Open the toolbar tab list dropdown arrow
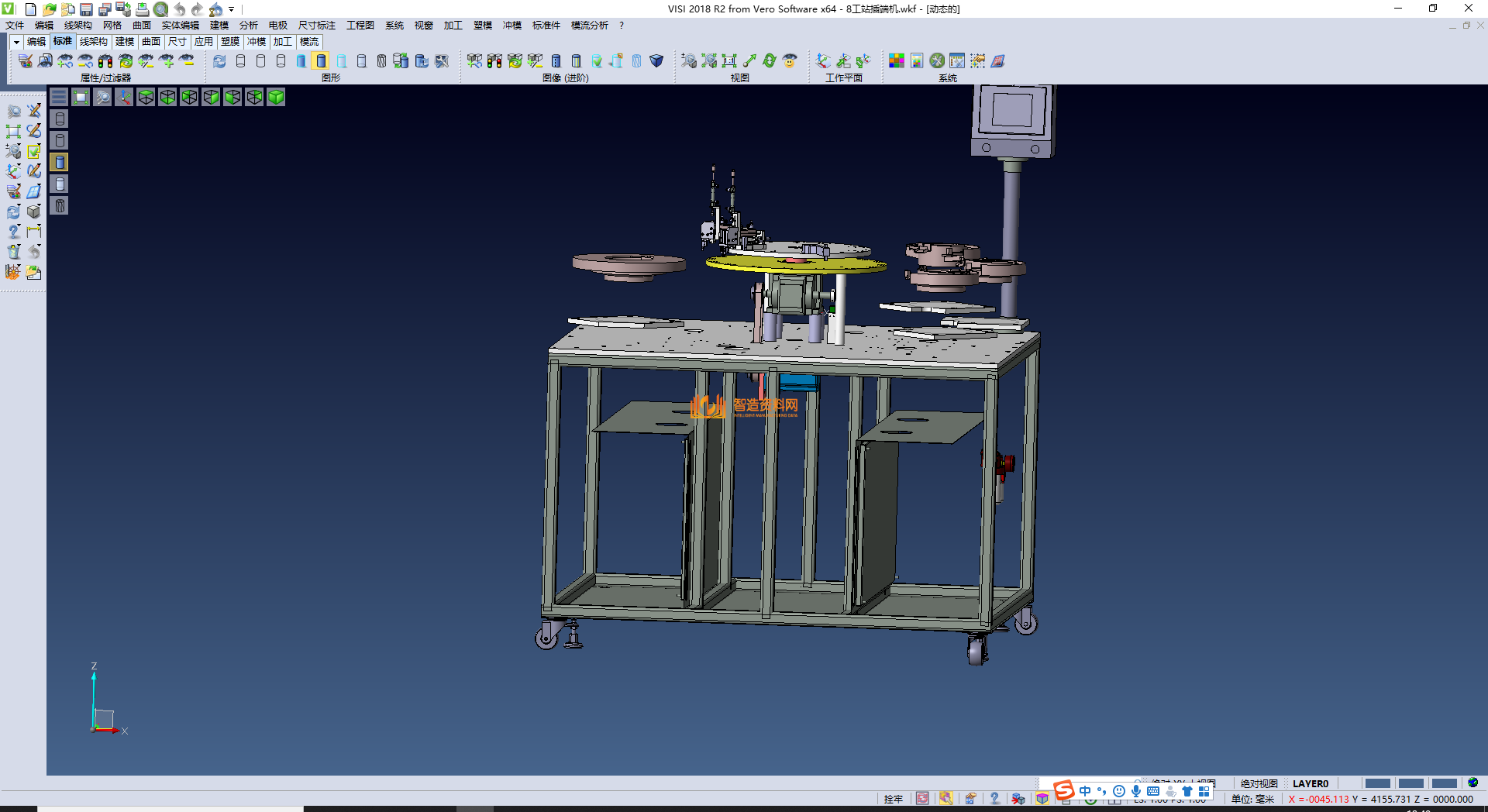1488x812 pixels. pyautogui.click(x=16, y=42)
